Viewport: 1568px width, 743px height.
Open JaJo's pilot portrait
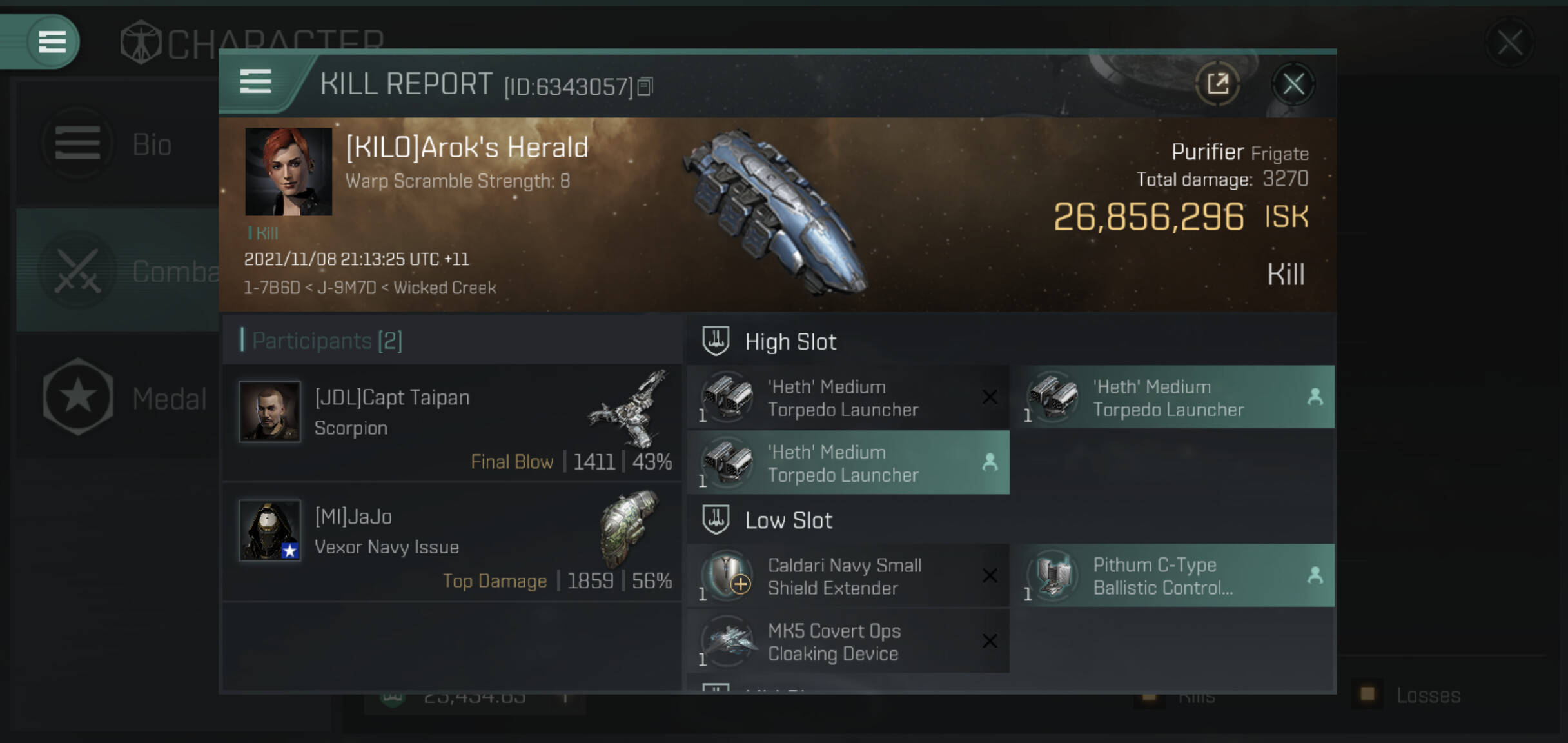(269, 530)
